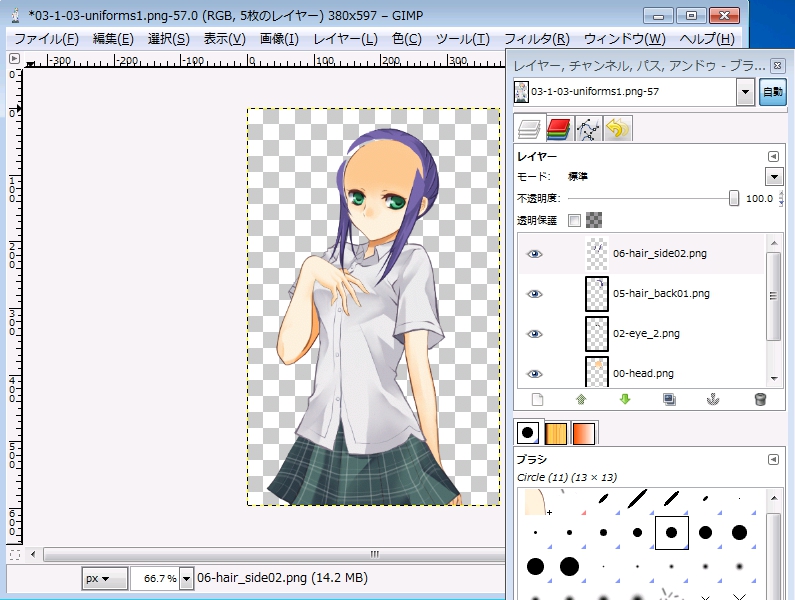This screenshot has height=600, width=795.
Task: Open the layers panel tab menu arrow
Action: pyautogui.click(x=773, y=156)
